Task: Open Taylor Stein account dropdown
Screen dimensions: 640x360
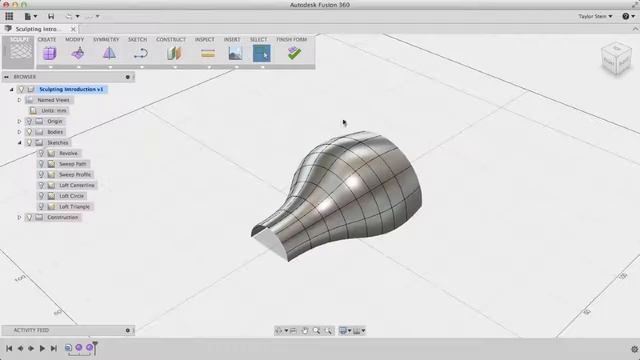Action: tap(595, 16)
